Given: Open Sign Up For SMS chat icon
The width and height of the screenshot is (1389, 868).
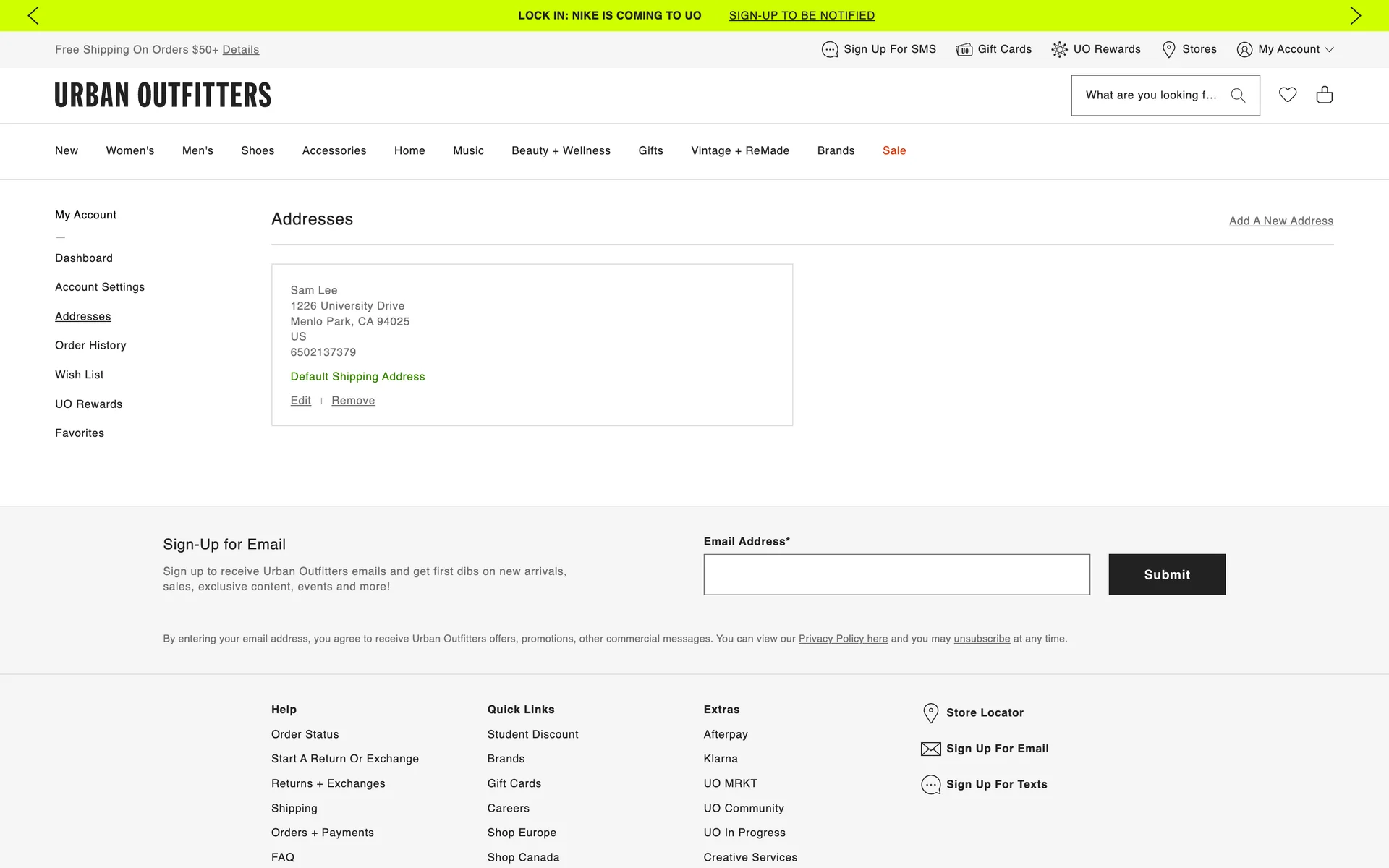Looking at the screenshot, I should click(x=829, y=49).
